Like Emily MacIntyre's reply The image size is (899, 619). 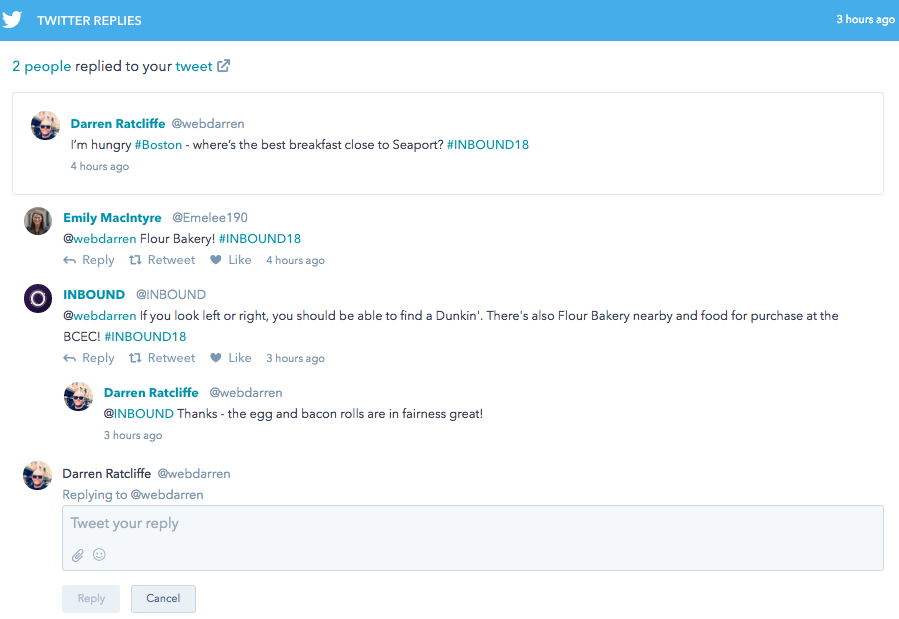(230, 260)
